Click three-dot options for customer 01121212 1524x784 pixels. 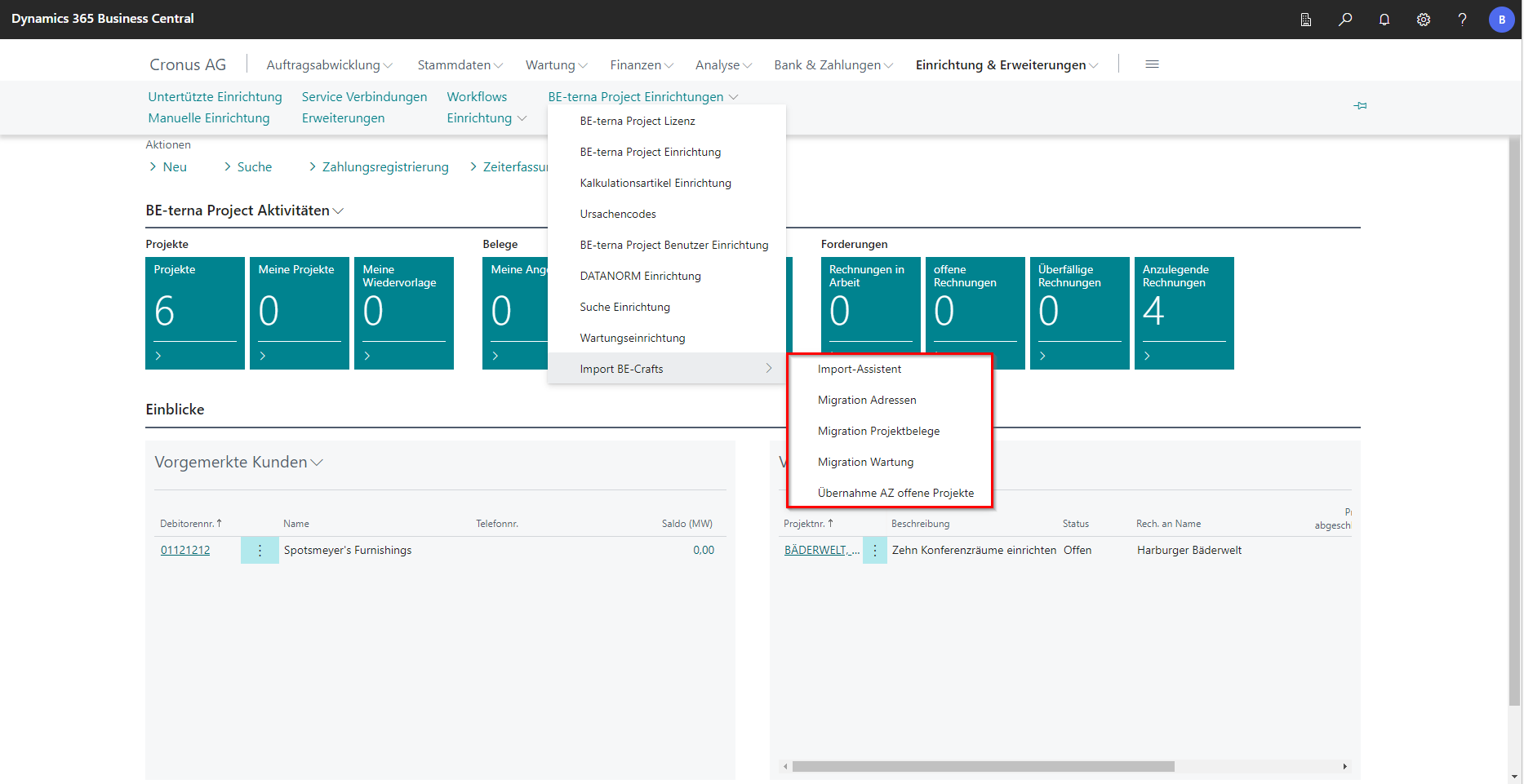(x=260, y=551)
